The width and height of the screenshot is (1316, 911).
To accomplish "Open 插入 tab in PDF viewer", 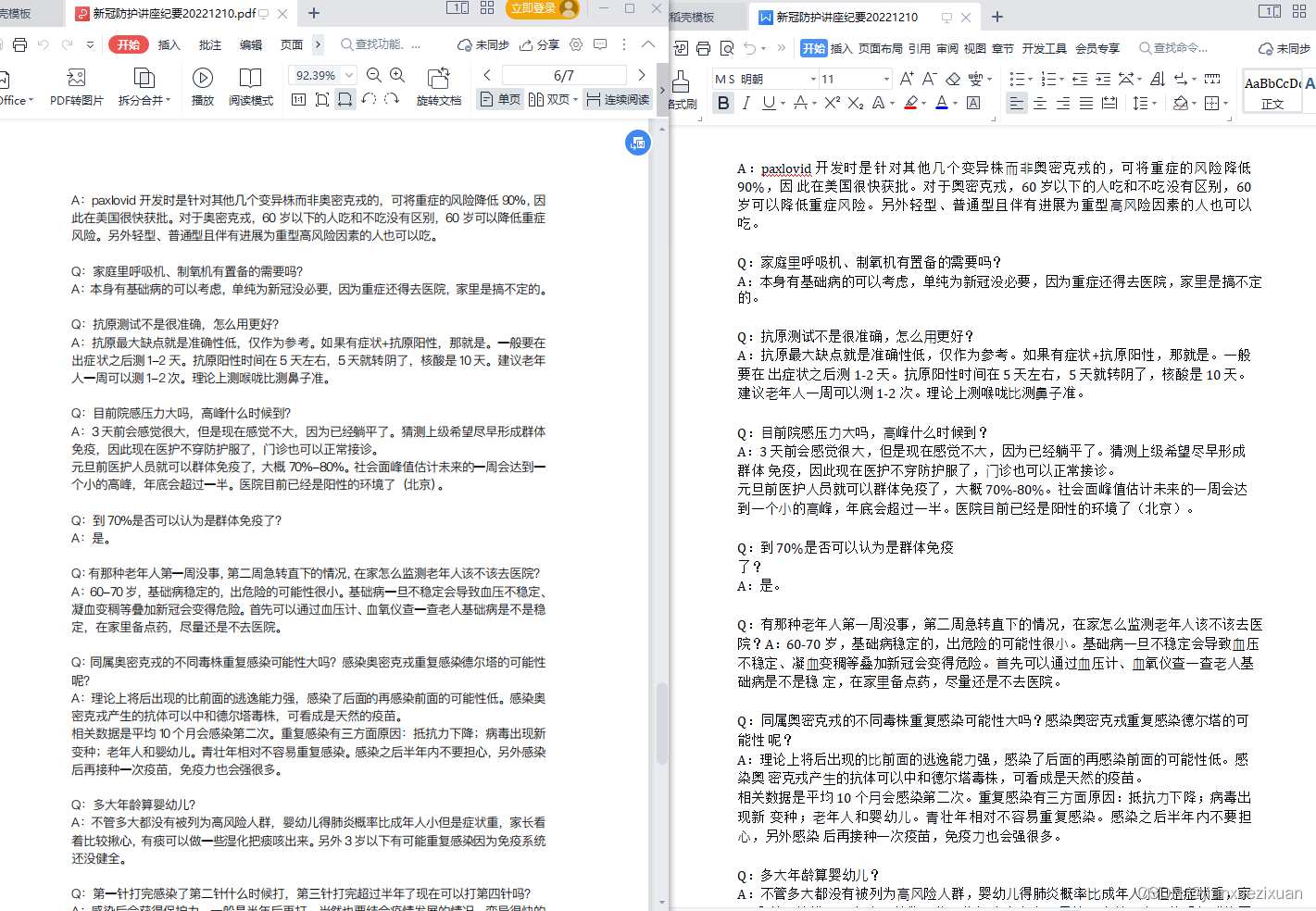I will pos(169,44).
